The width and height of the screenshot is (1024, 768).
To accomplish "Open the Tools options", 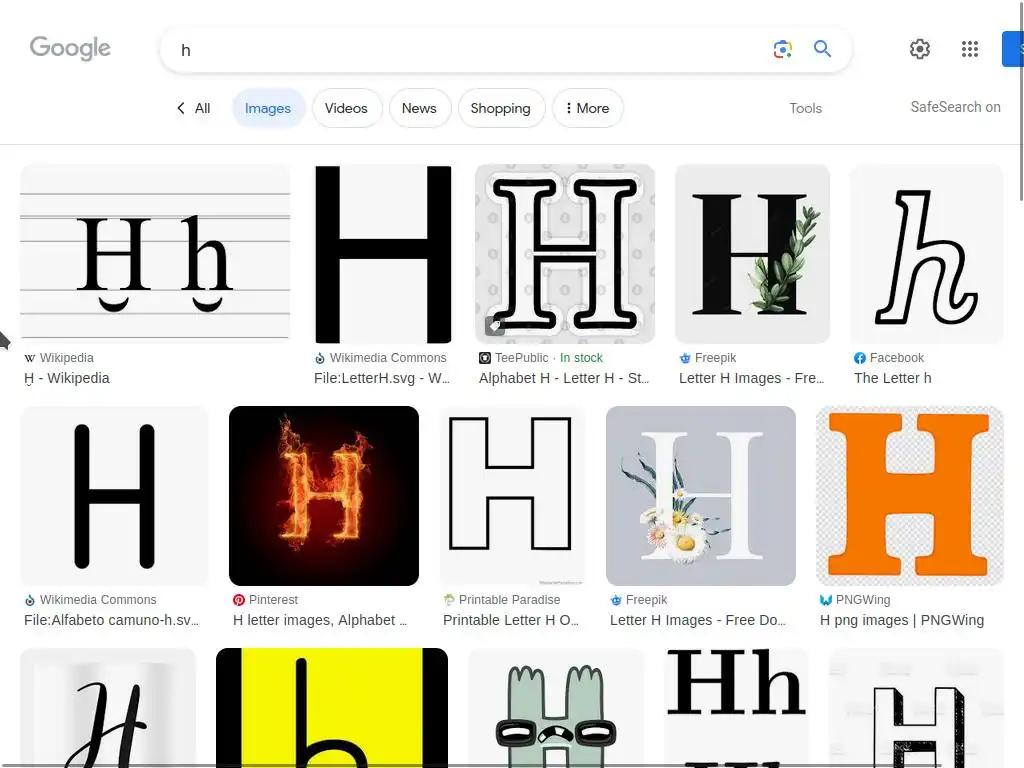I will 805,108.
